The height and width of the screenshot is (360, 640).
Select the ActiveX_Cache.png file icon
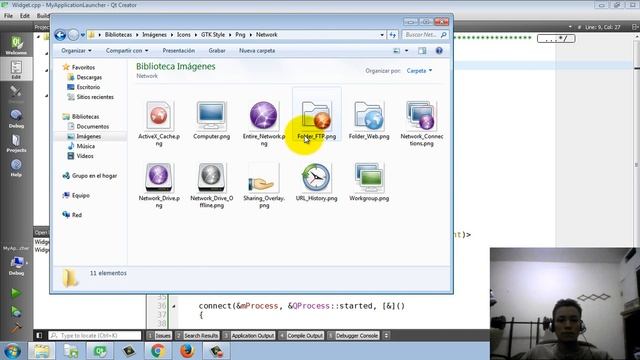coord(159,115)
